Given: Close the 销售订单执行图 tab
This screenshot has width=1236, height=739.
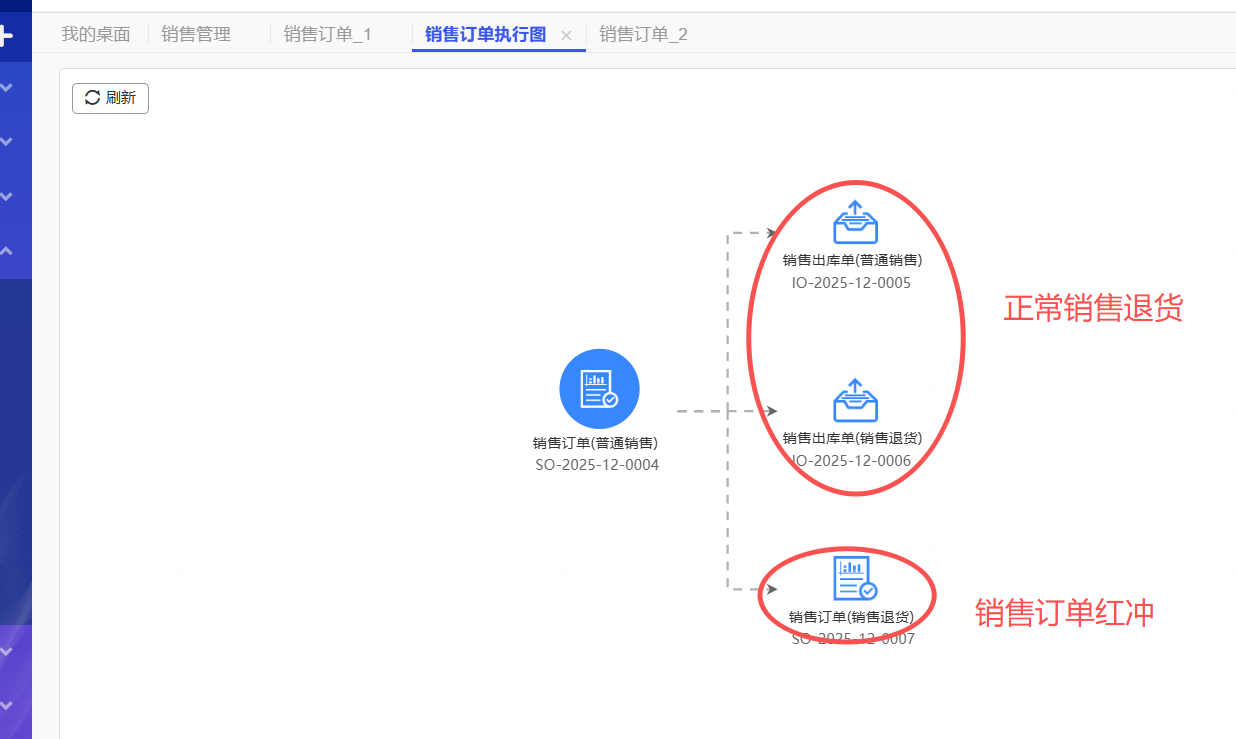Looking at the screenshot, I should [566, 35].
